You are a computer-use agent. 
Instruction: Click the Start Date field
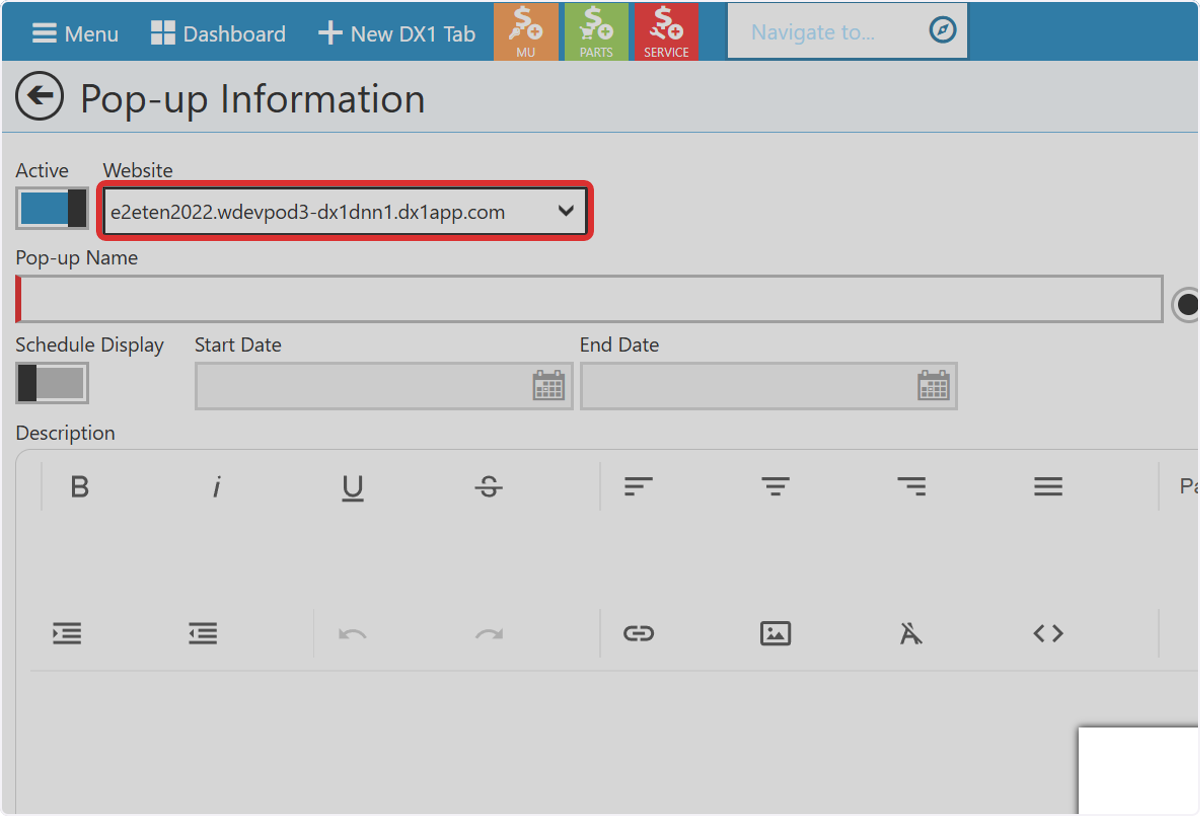[x=384, y=386]
